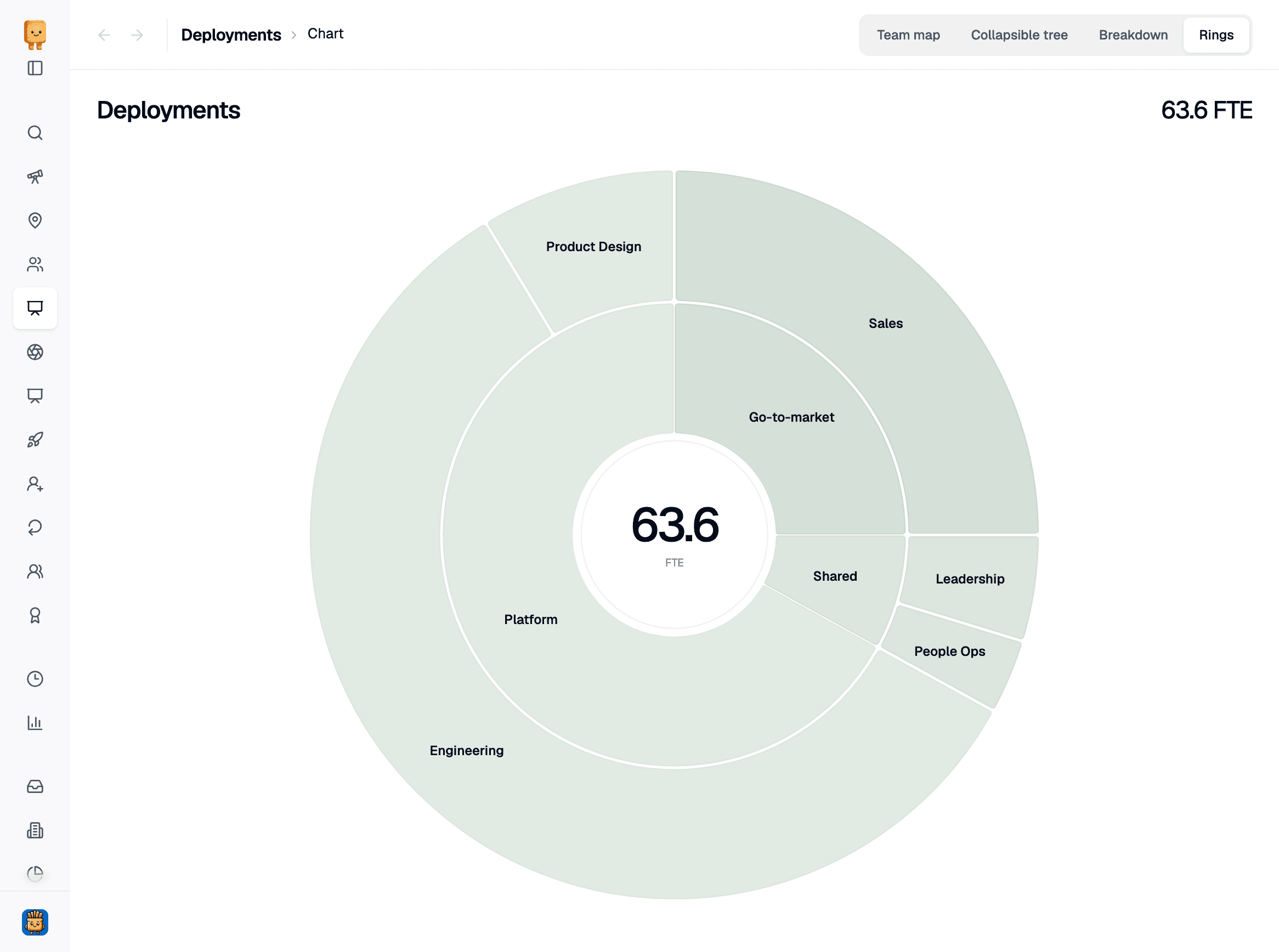Switch to the Team map view
The width and height of the screenshot is (1279, 952).
[908, 35]
